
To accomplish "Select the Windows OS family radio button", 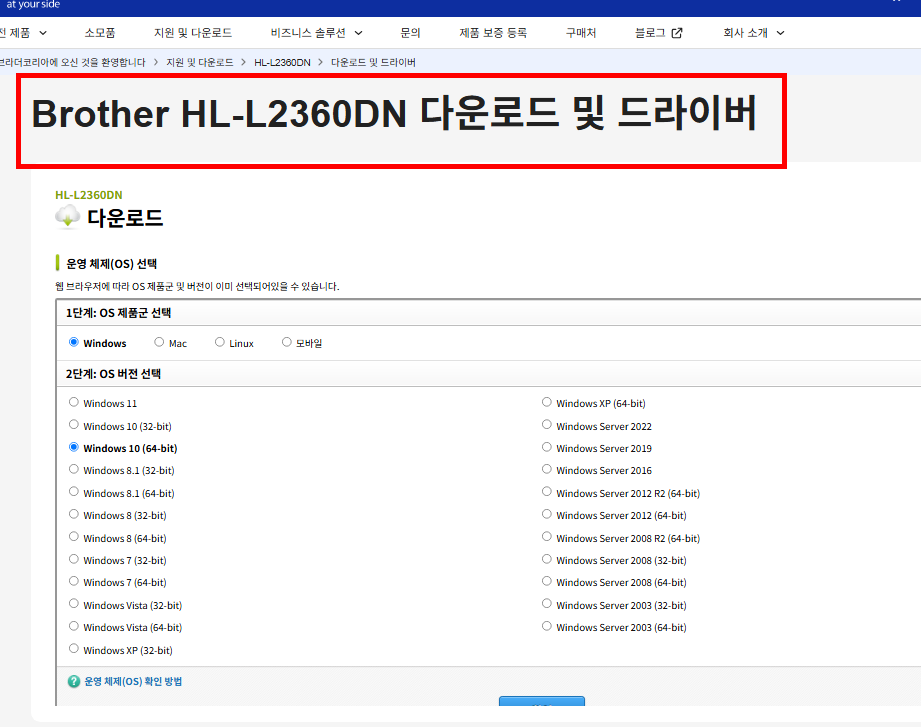I will coord(73,342).
